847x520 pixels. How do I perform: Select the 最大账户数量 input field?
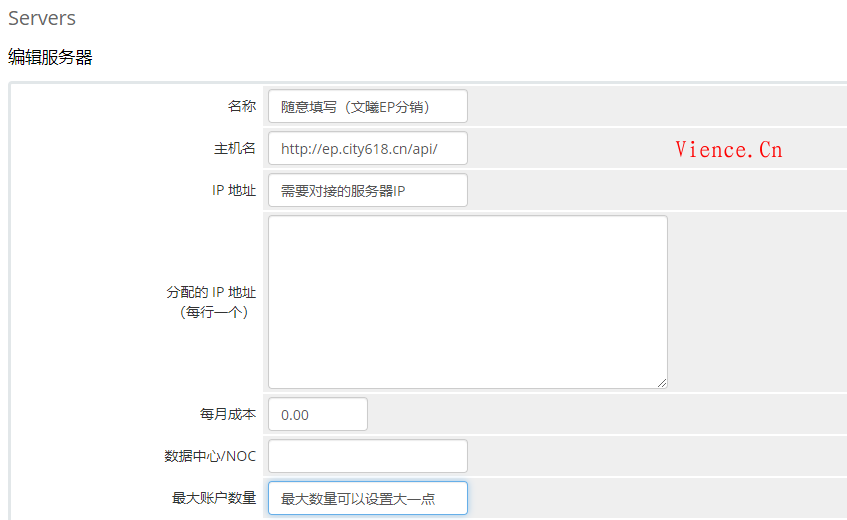click(x=367, y=498)
